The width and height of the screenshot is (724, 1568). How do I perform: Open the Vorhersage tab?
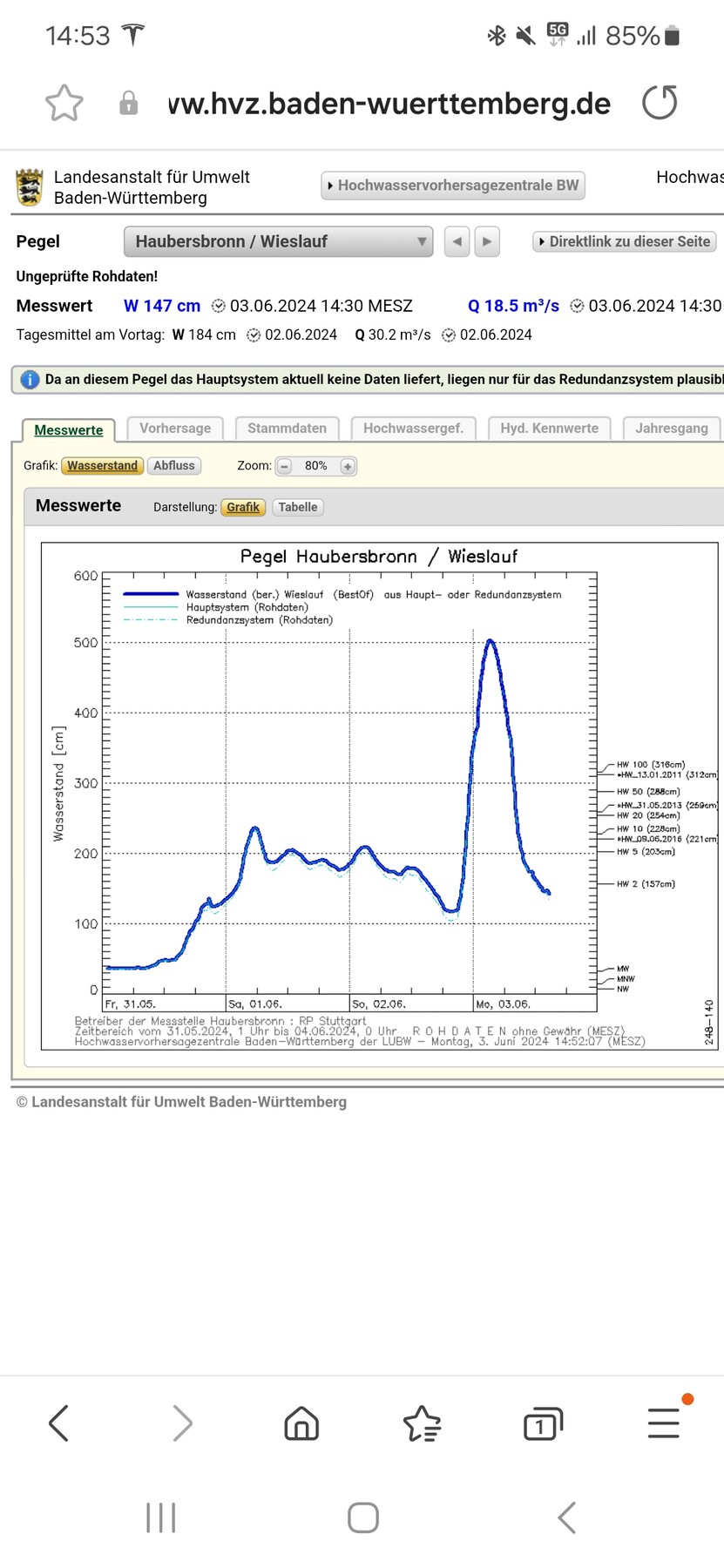(175, 429)
